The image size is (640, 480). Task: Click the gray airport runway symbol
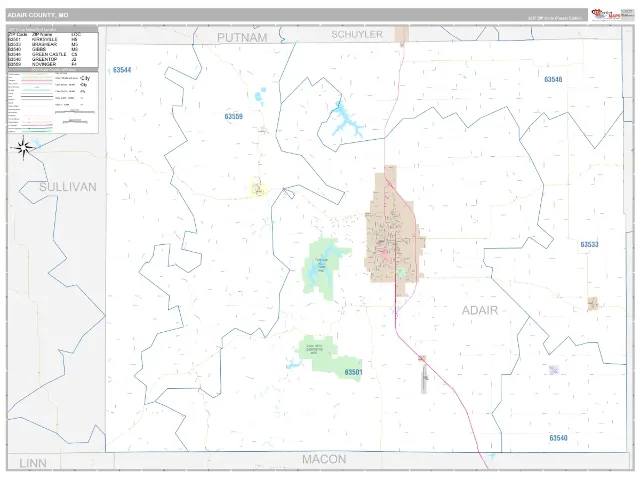(x=424, y=378)
